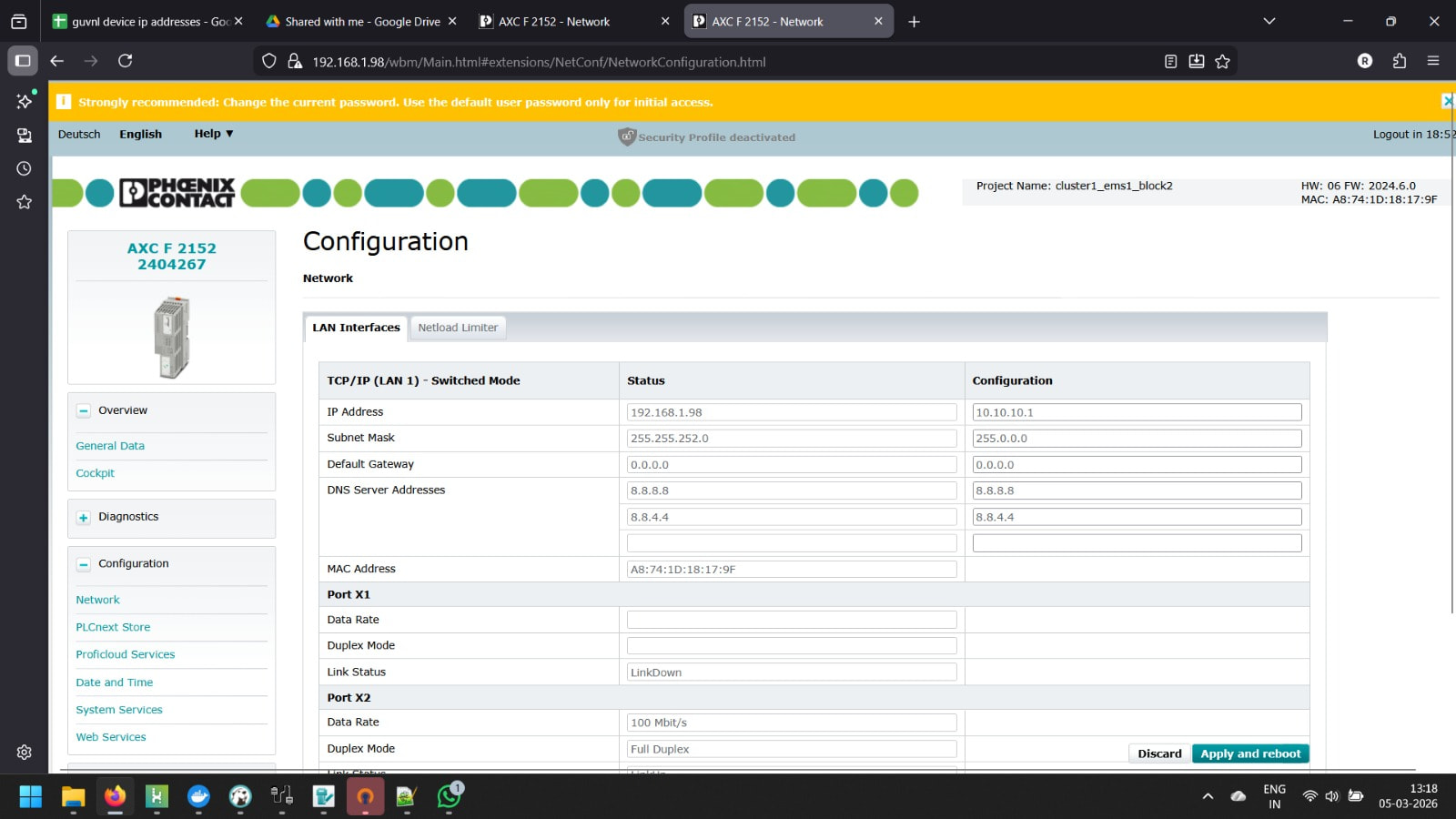Switch to Google Drive browser tab
The image size is (1456, 819).
coord(361,21)
